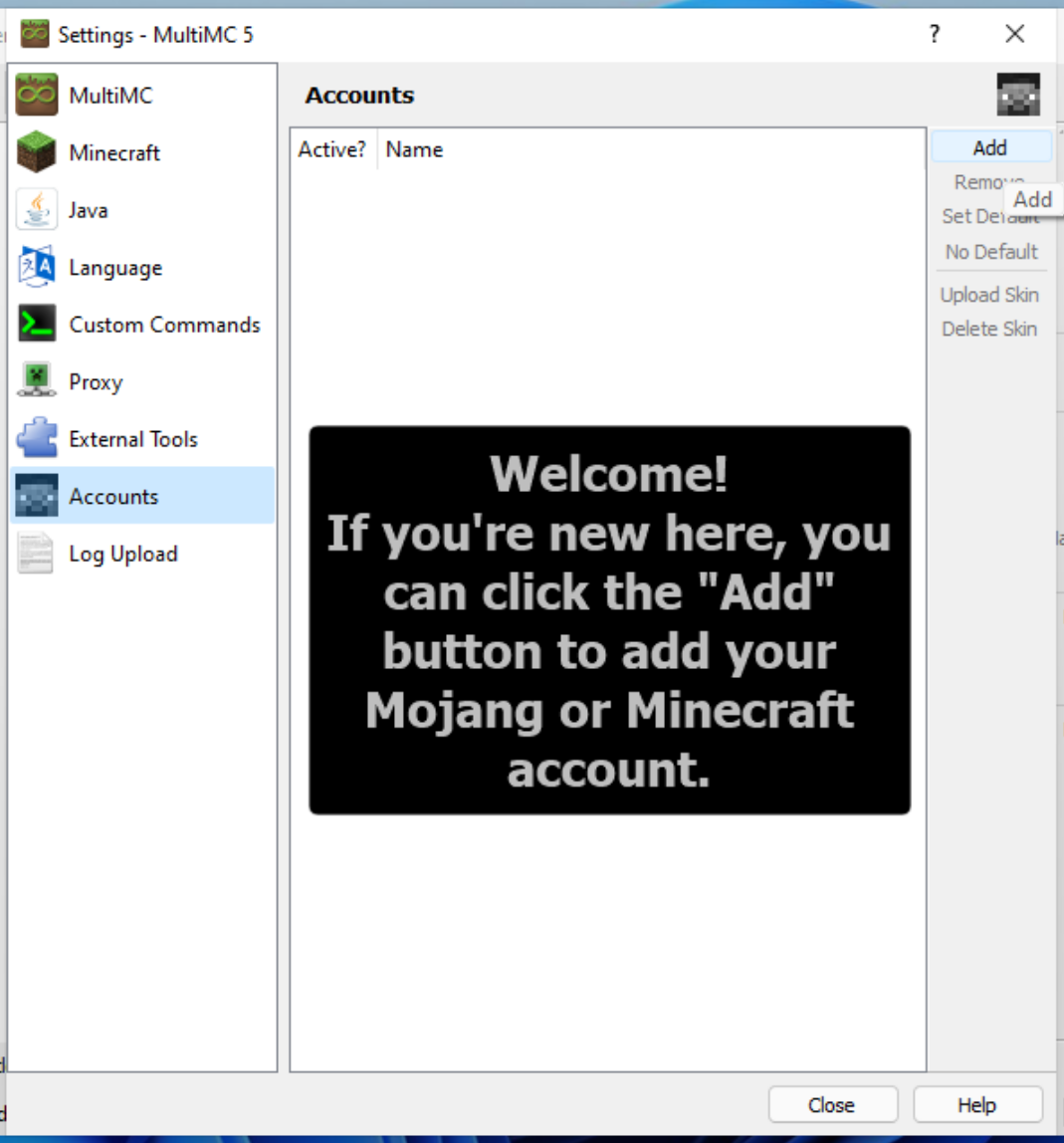
Task: Select the Proxy creeper computer icon
Action: coord(37,382)
